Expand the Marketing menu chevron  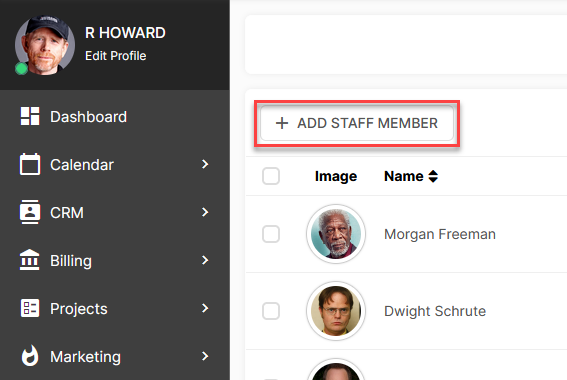(205, 356)
